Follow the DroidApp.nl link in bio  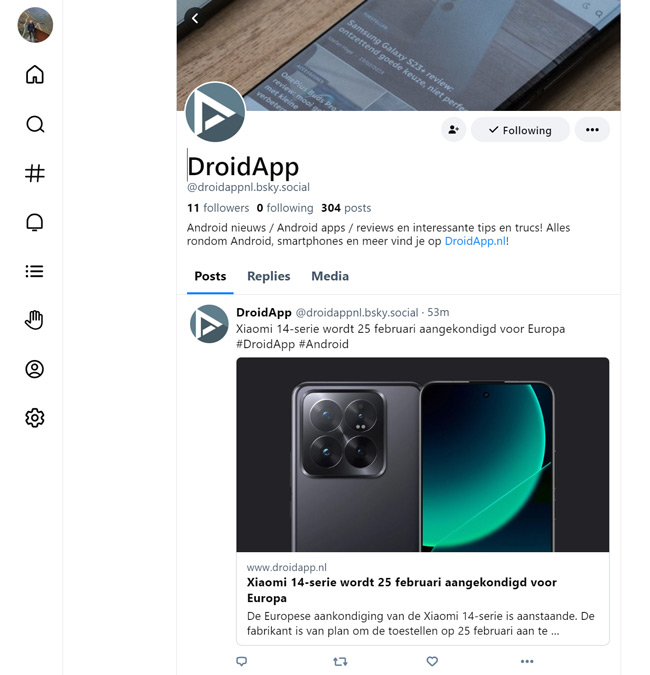click(x=475, y=241)
